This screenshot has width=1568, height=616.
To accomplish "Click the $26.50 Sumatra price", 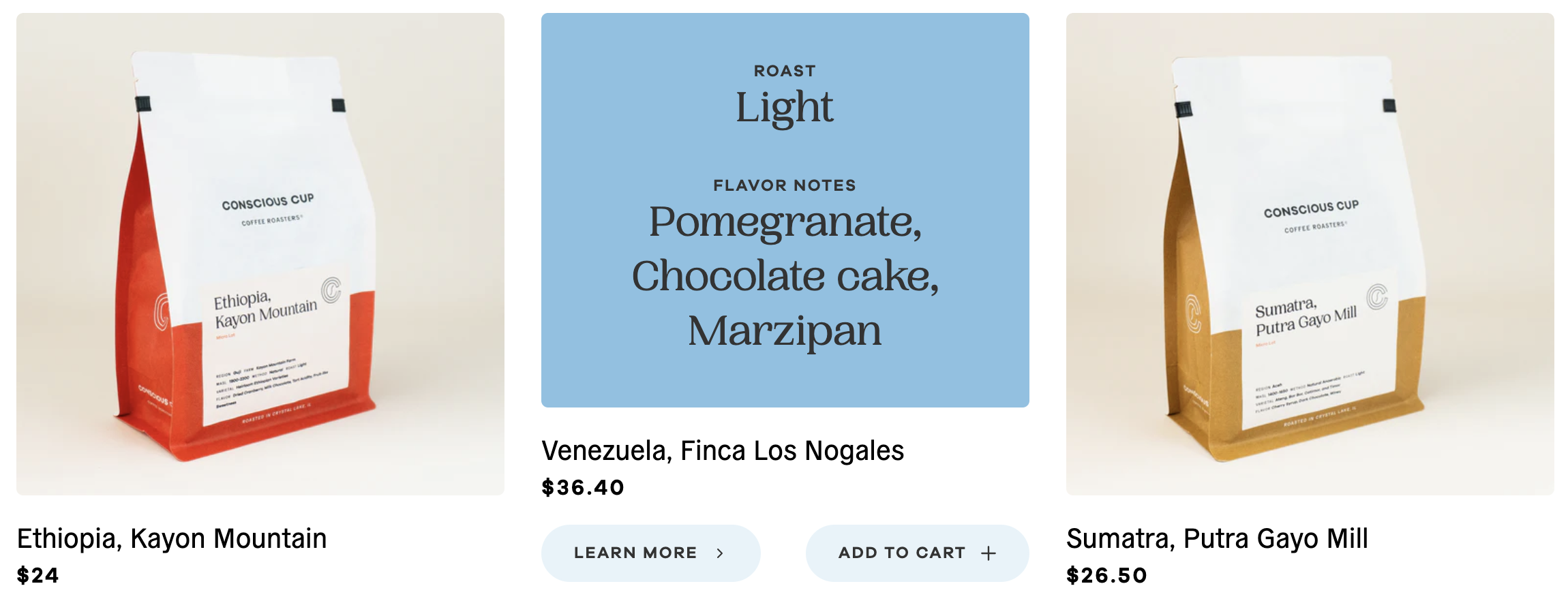I will coord(1106,576).
